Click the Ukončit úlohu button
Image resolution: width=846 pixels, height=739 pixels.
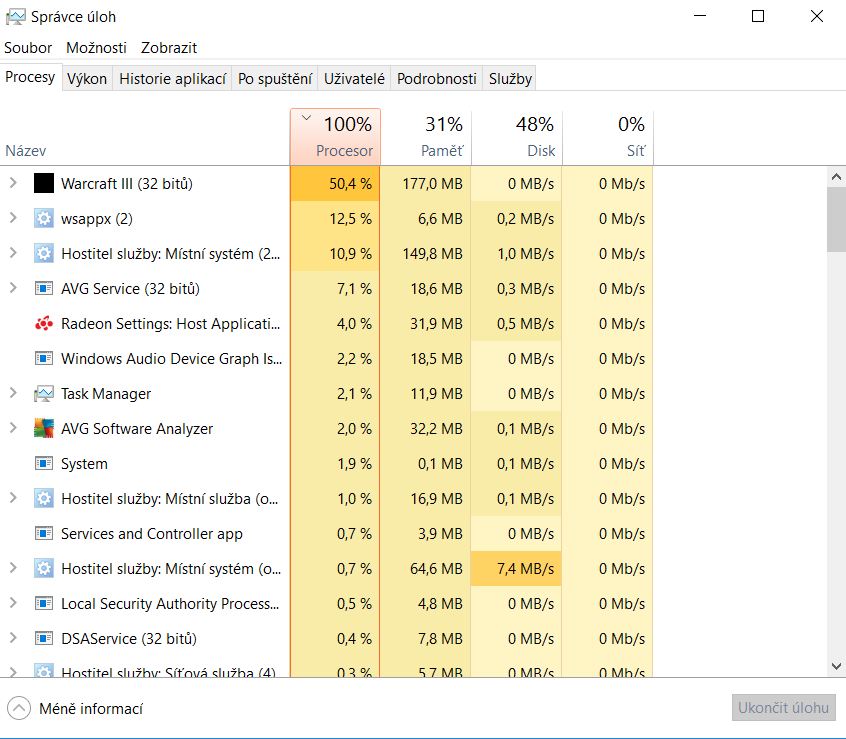click(783, 708)
